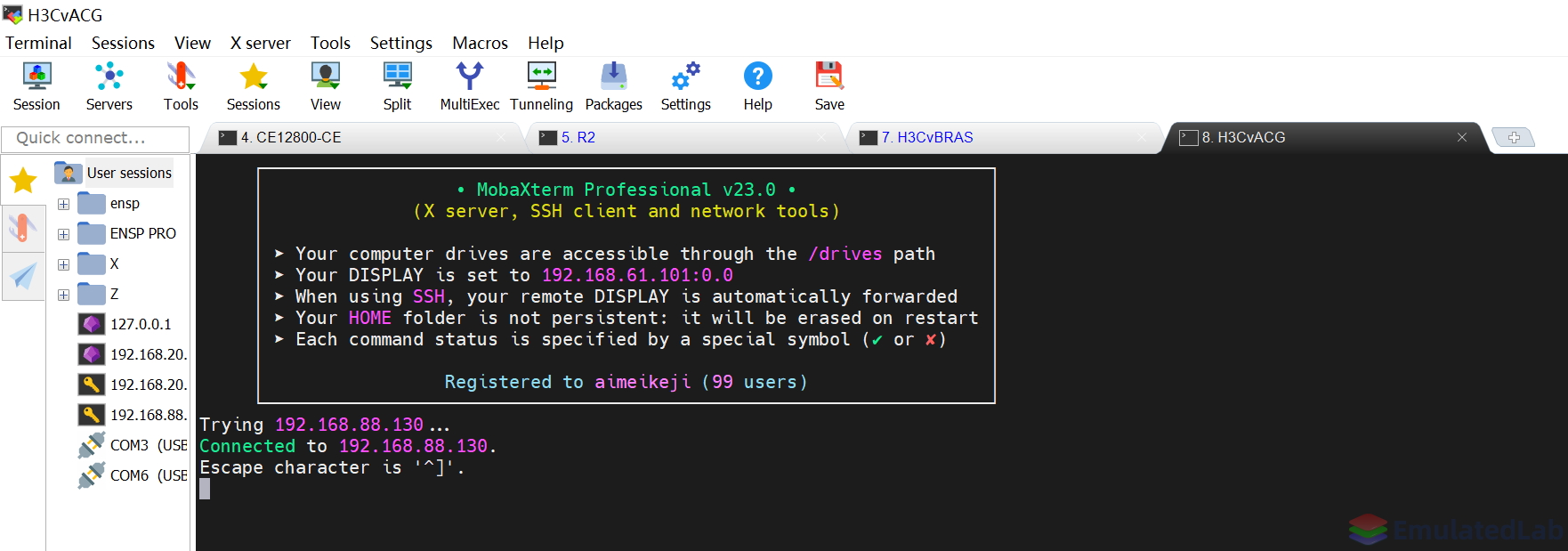Close the 7. H3CvBRAS tab
The image size is (1568, 551).
[x=1142, y=137]
